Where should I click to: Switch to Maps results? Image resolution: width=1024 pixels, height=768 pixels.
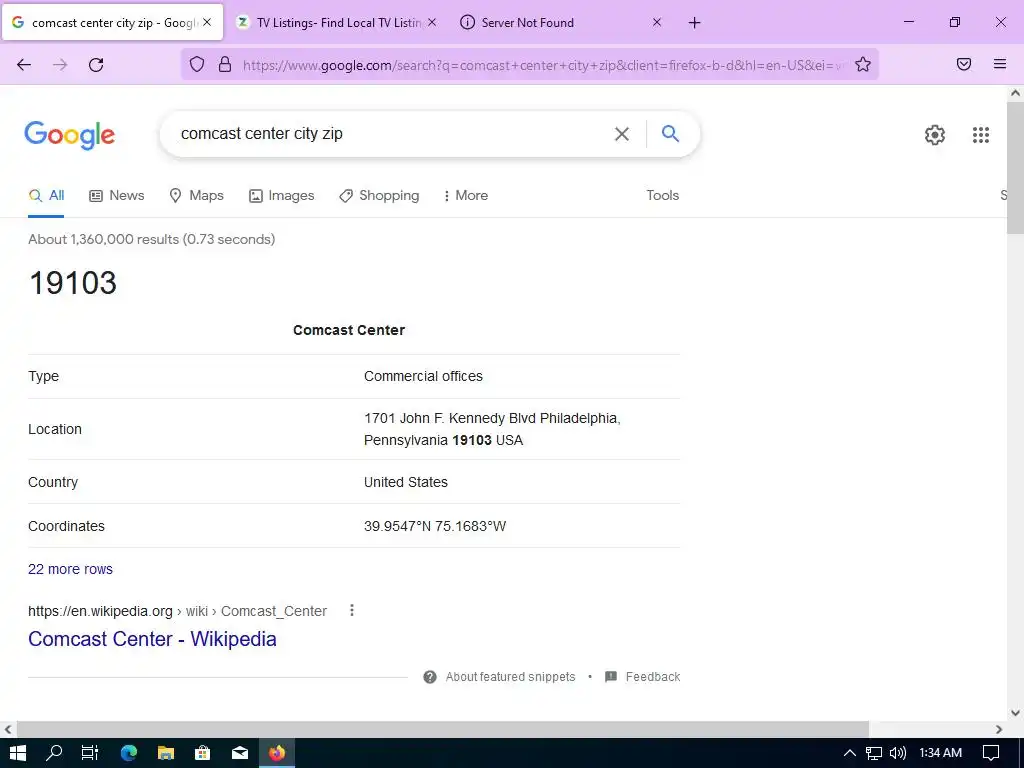pos(196,195)
